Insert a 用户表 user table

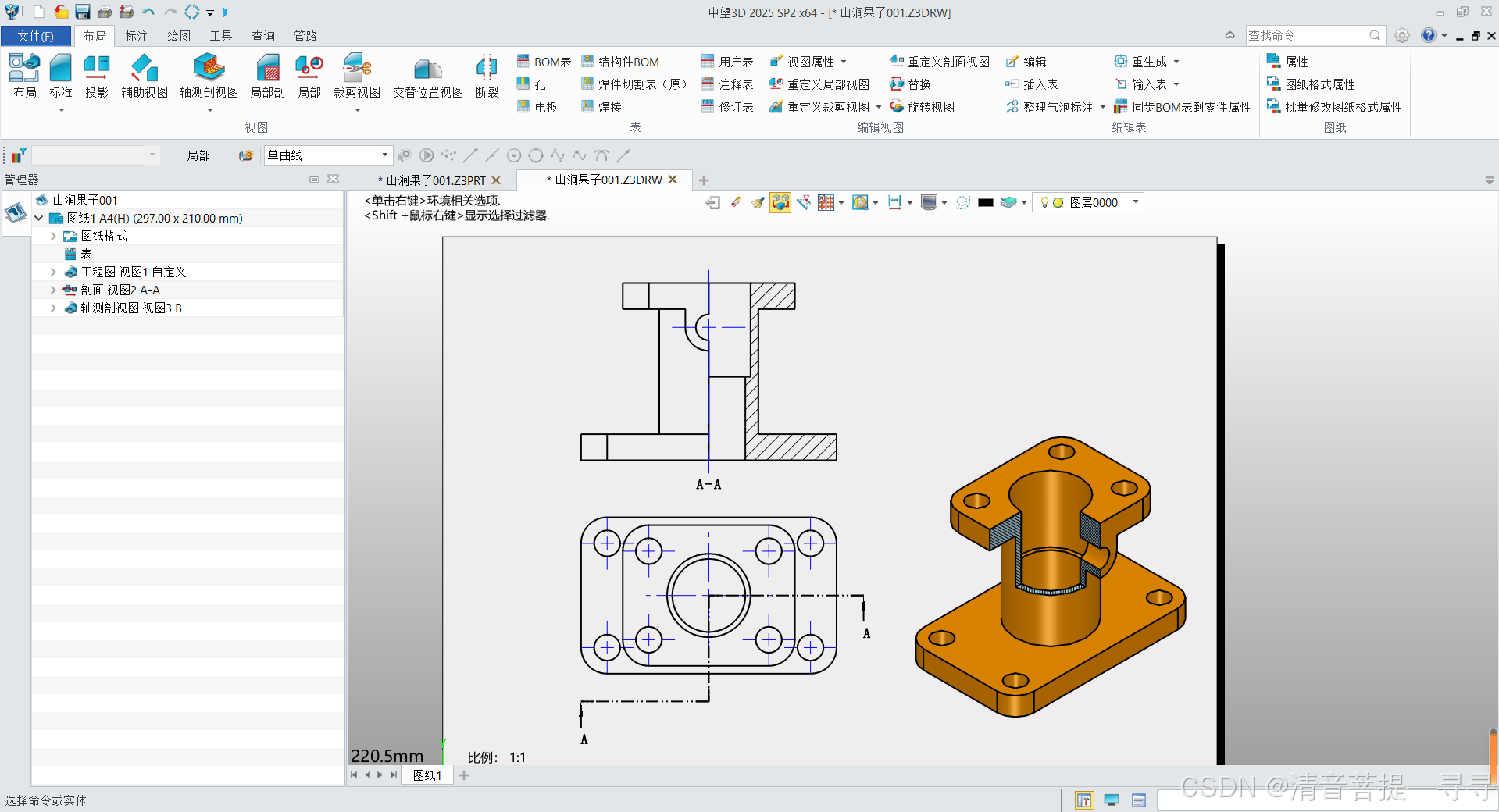tap(727, 62)
